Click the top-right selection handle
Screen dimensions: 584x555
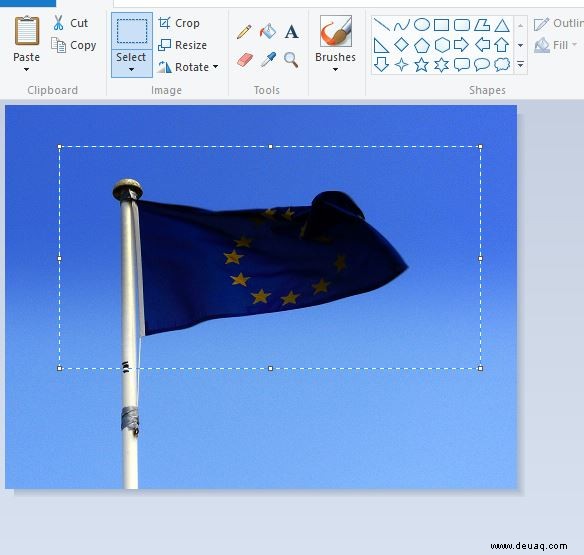480,147
